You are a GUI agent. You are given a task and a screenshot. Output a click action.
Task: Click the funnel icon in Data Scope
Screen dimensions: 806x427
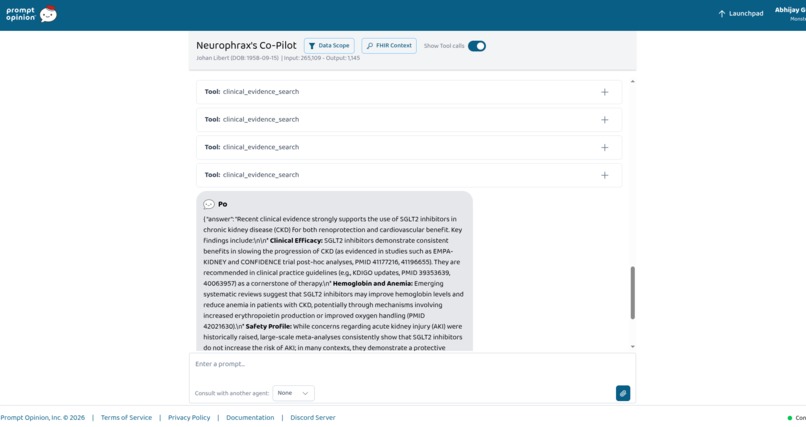(x=312, y=46)
